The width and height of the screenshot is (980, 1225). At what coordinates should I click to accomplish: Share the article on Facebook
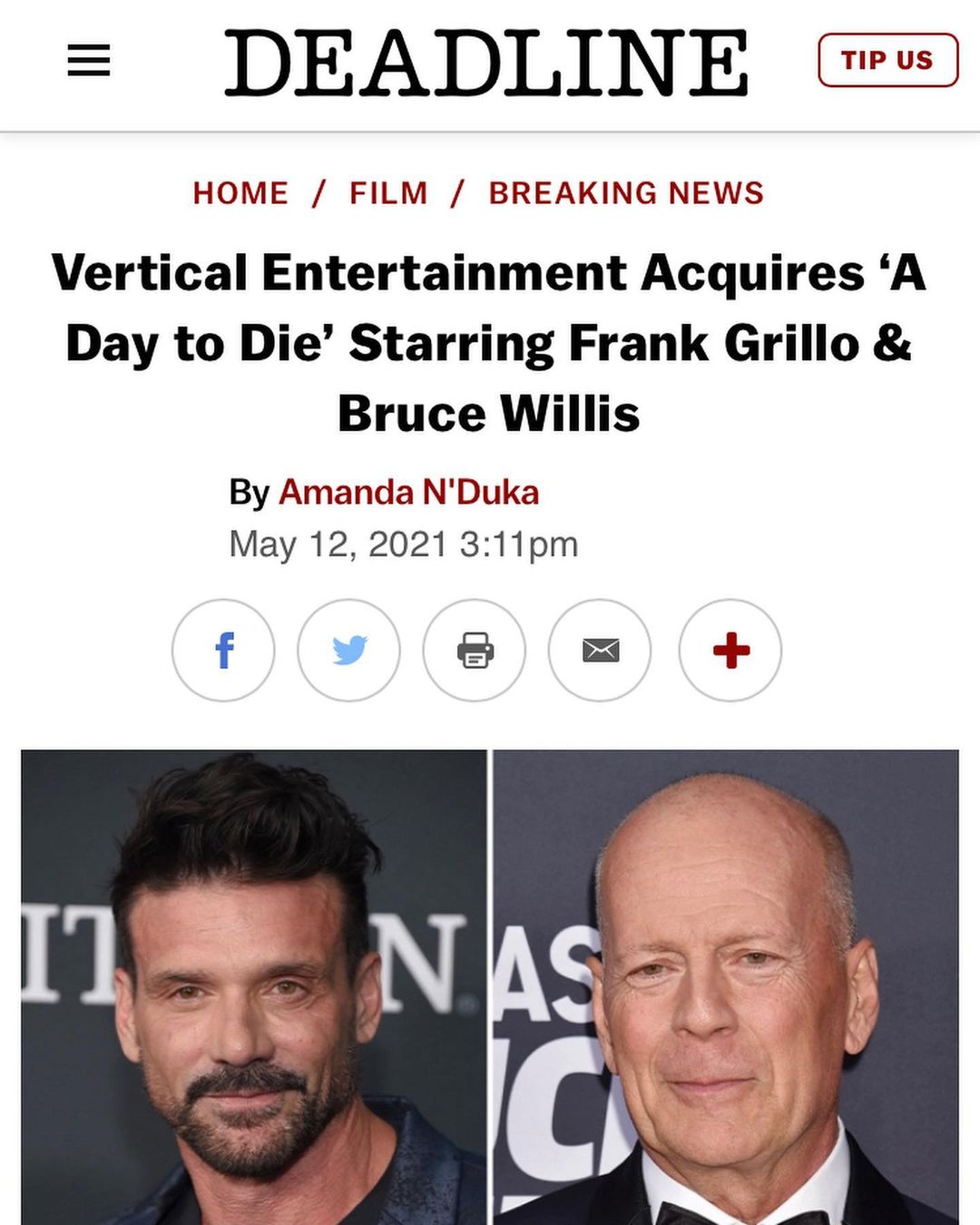pos(223,650)
